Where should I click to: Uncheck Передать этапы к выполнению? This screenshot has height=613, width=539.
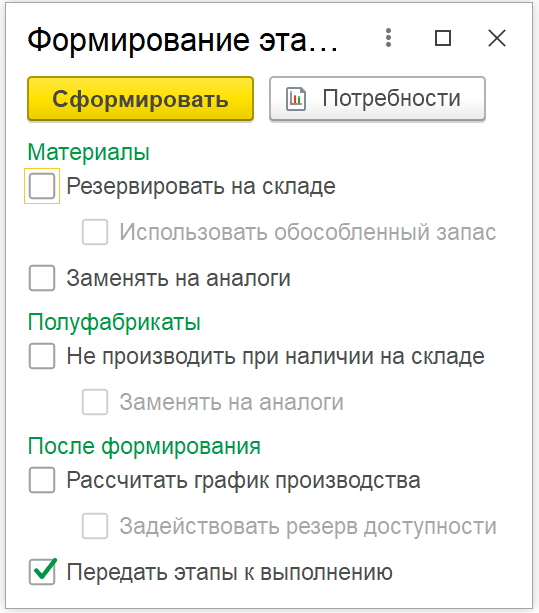point(42,572)
